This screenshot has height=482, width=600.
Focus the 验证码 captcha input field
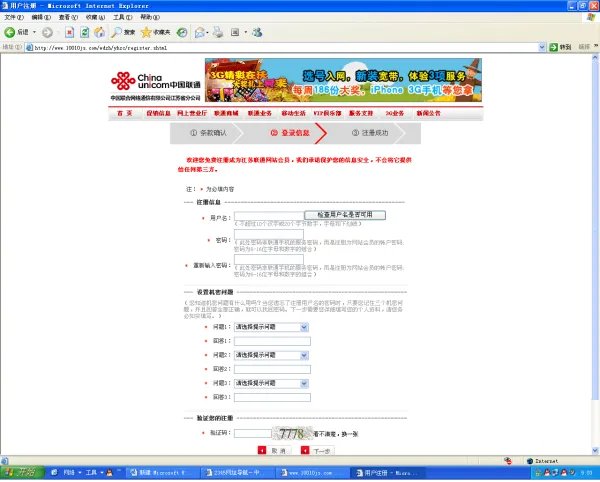[x=253, y=433]
